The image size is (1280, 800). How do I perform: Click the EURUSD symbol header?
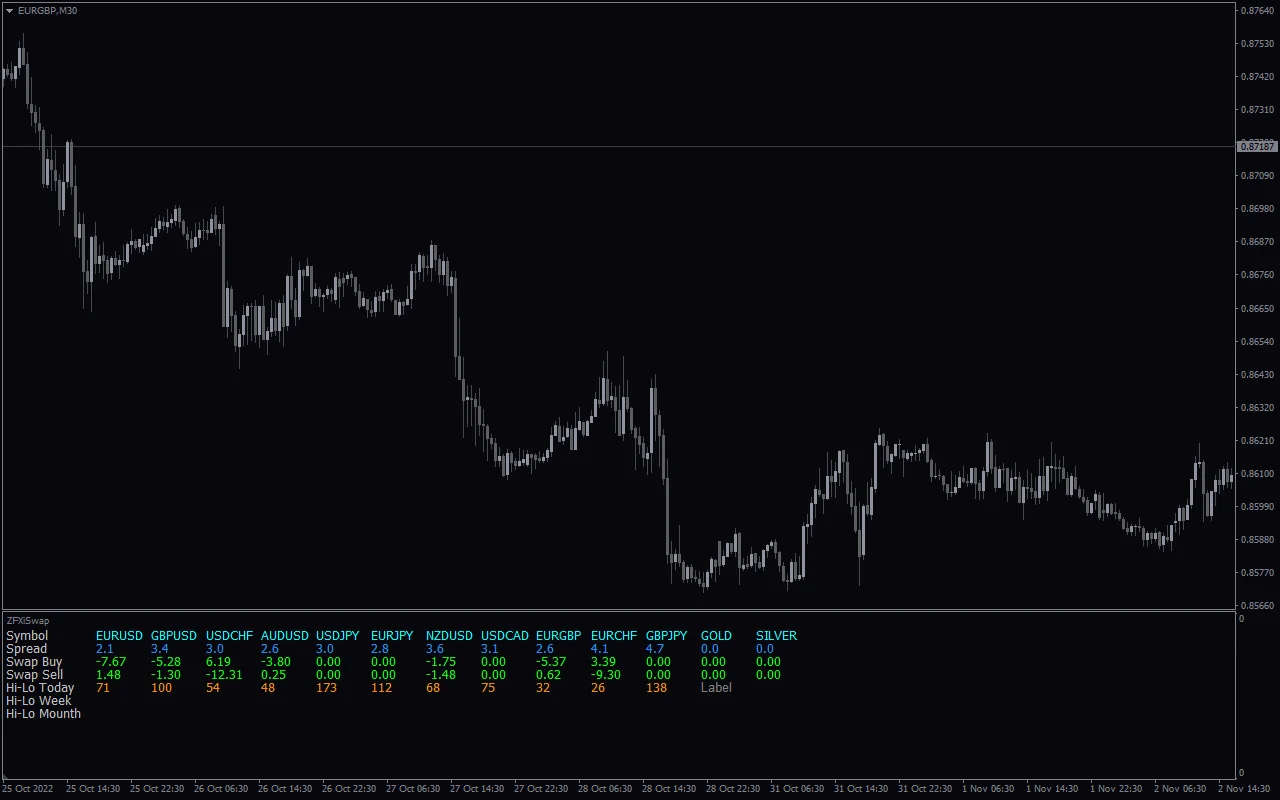pyautogui.click(x=119, y=636)
